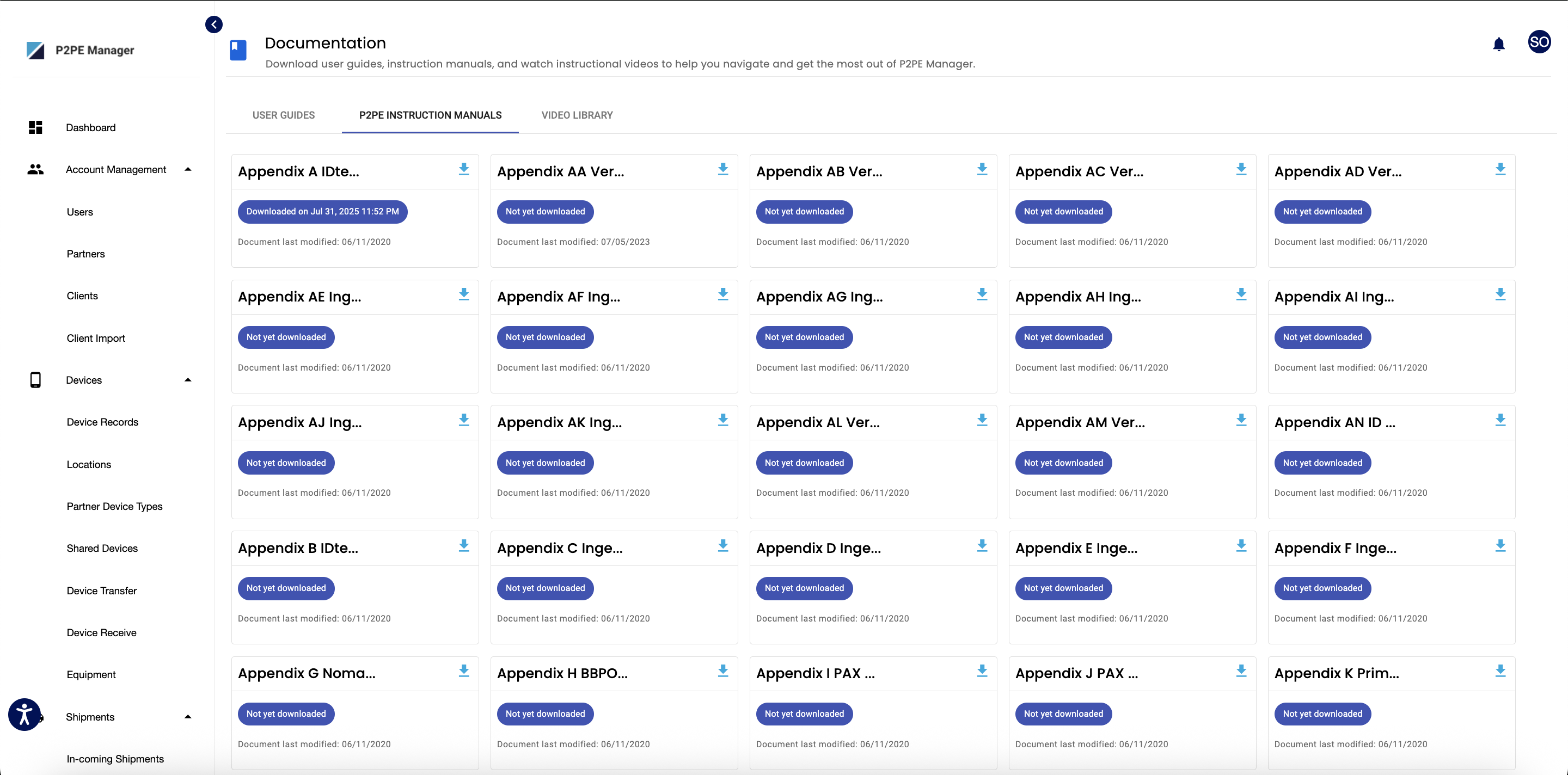Open the notifications bell
Viewport: 1568px width, 775px height.
(1499, 44)
